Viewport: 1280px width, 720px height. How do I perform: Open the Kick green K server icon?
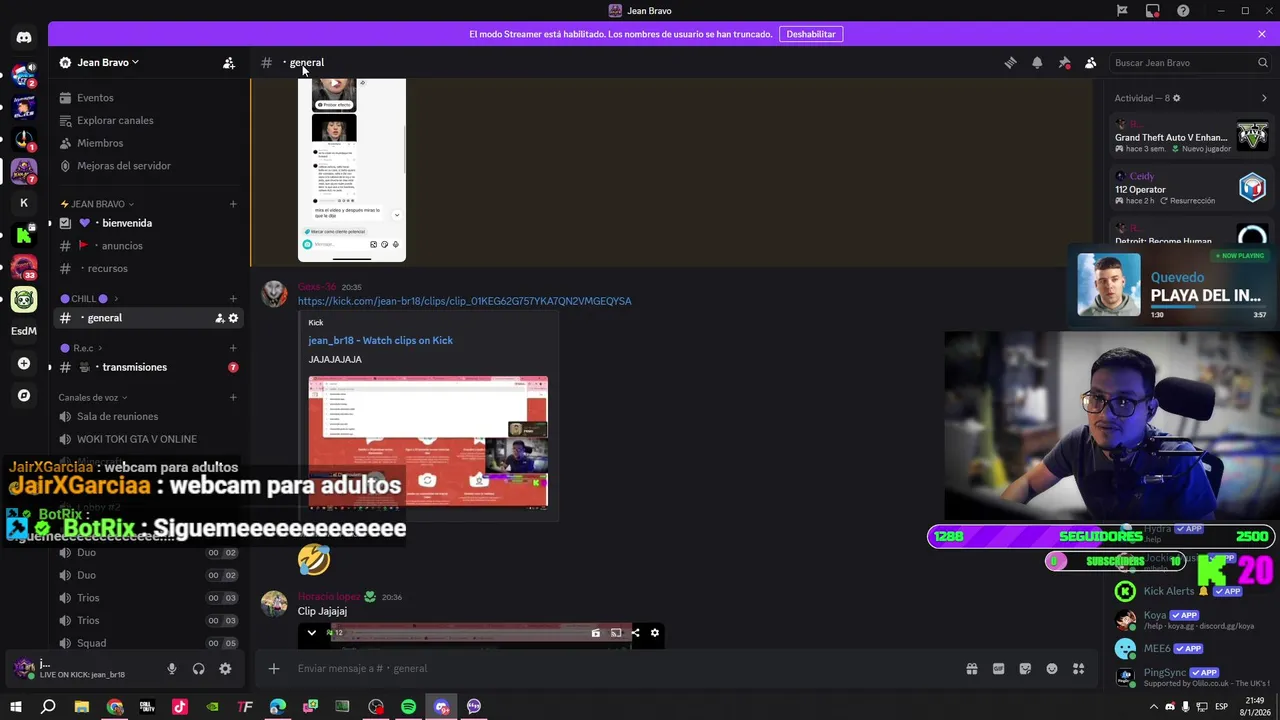(x=24, y=236)
